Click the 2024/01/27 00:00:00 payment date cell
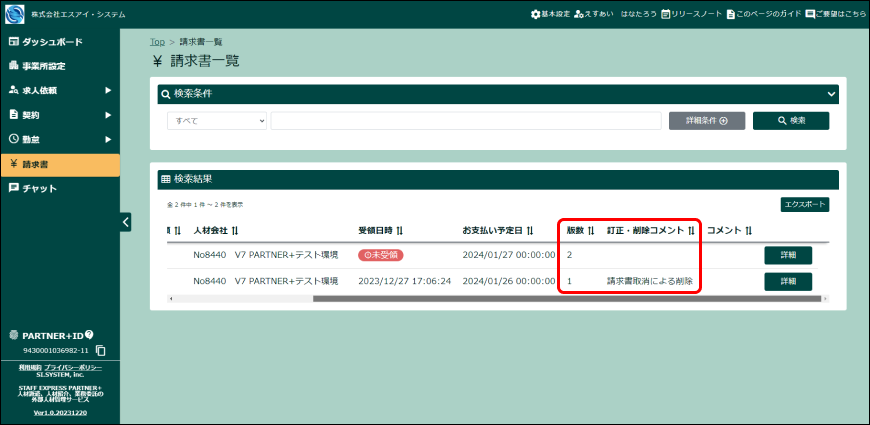The height and width of the screenshot is (425, 870). click(509, 255)
